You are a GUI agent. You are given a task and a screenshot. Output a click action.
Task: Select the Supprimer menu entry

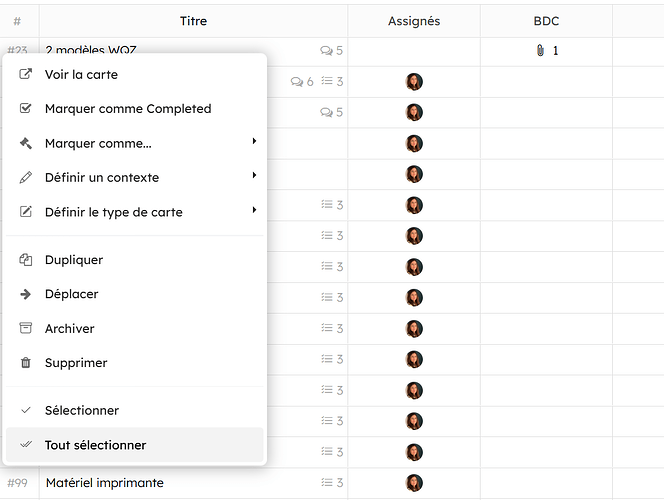point(76,363)
